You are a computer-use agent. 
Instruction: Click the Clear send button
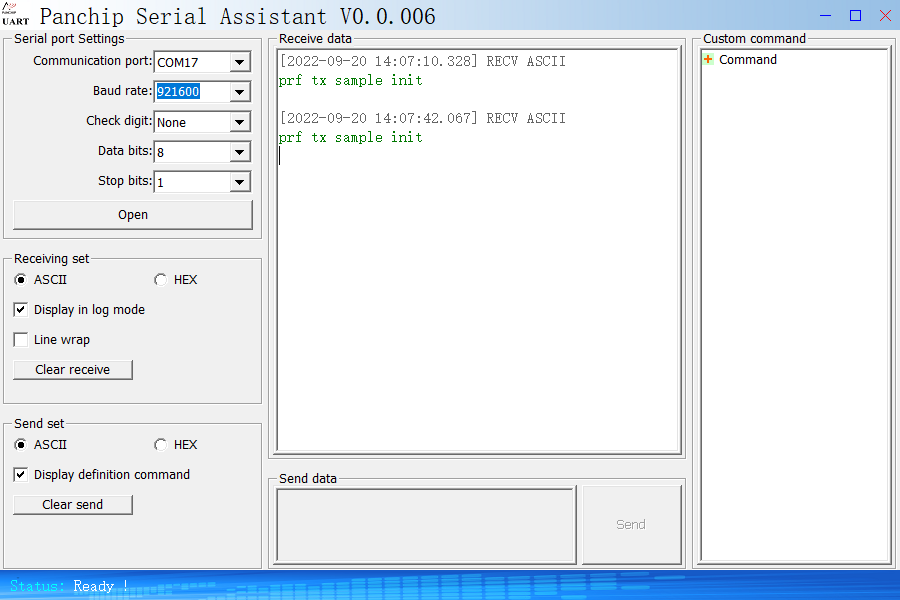[73, 505]
